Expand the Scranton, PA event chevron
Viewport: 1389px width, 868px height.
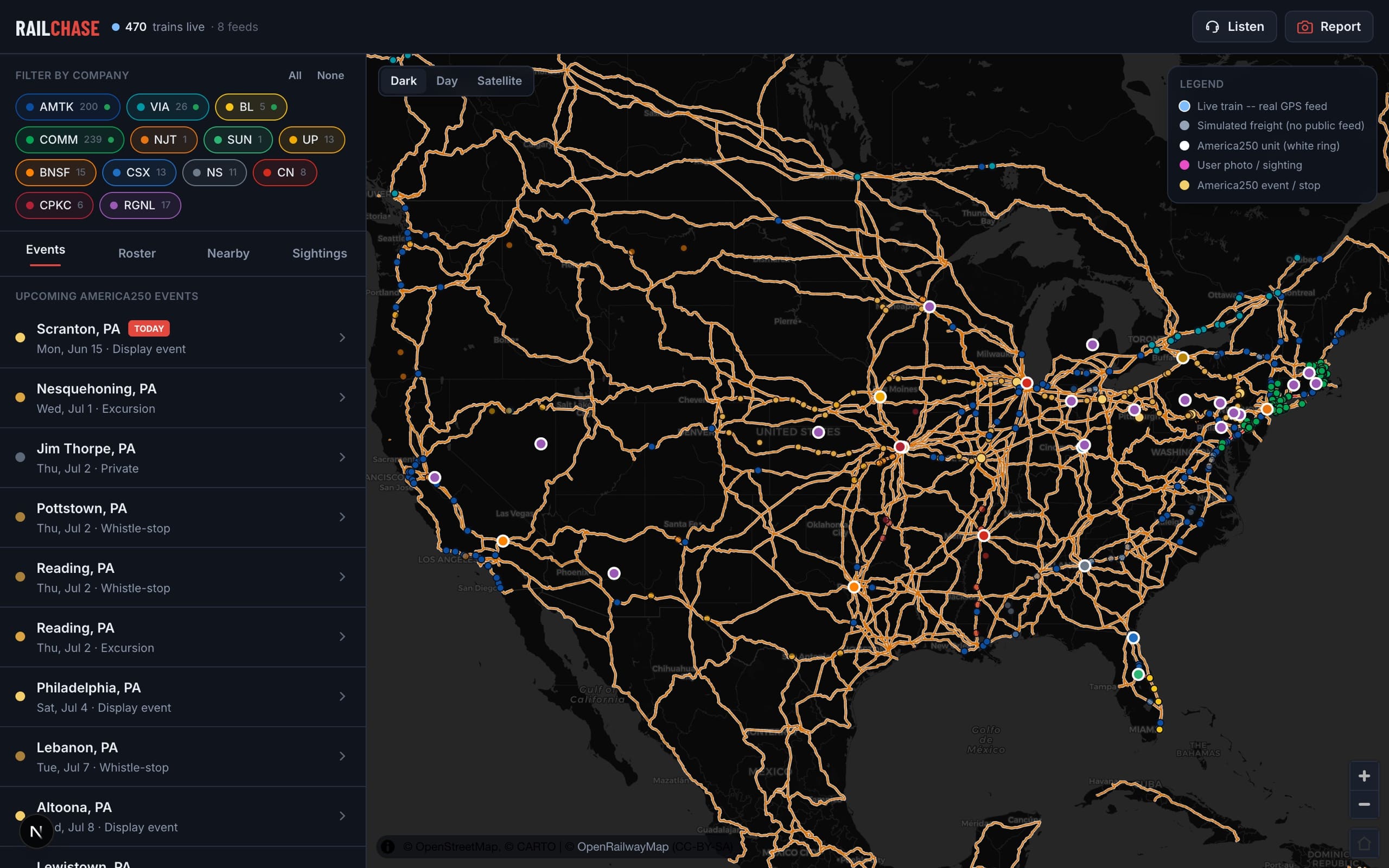pyautogui.click(x=342, y=337)
